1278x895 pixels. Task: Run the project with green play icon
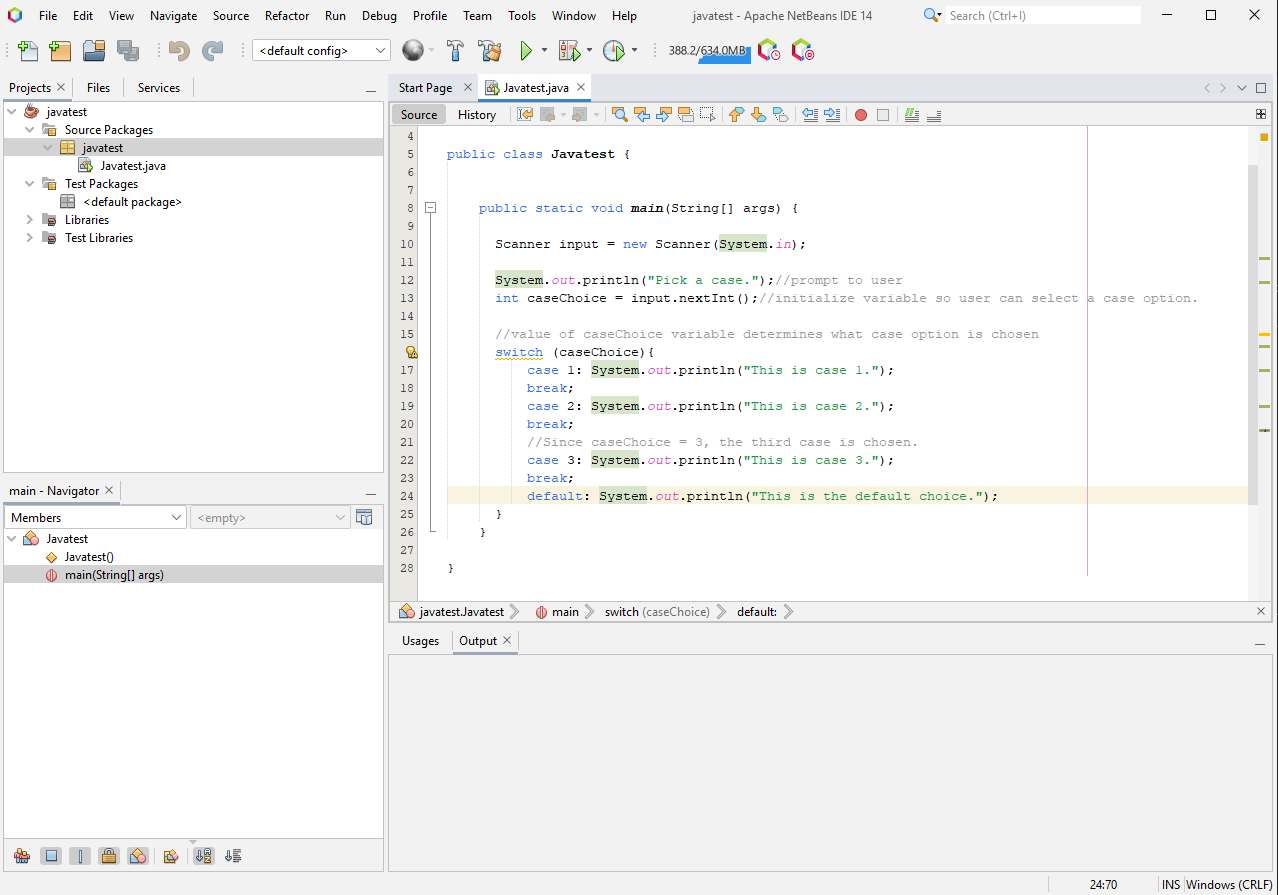526,51
